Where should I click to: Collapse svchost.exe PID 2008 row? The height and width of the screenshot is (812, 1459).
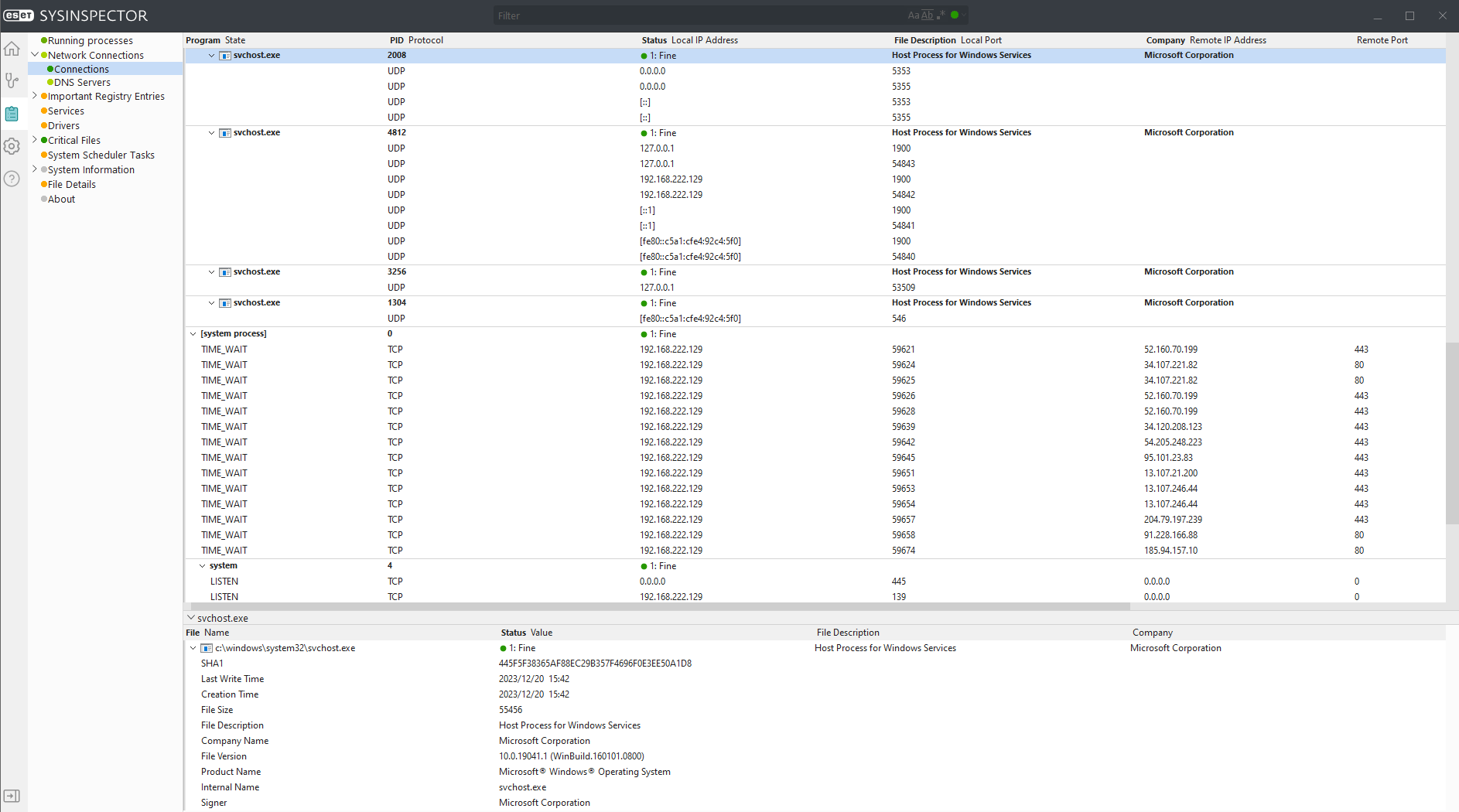(211, 56)
